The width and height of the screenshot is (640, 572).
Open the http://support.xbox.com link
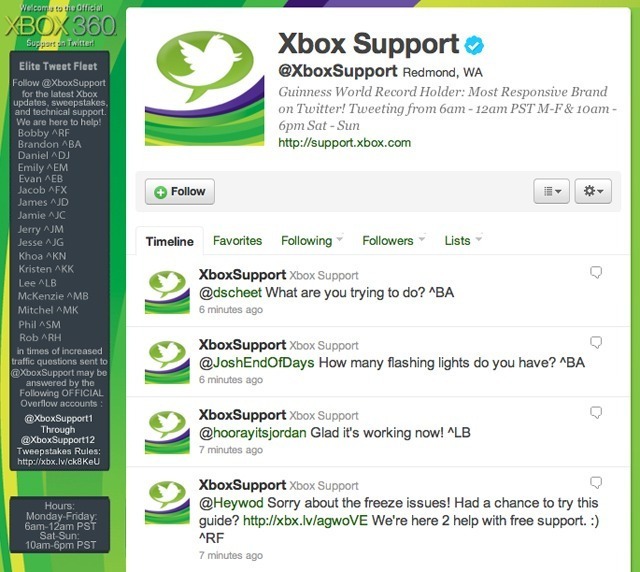point(344,143)
